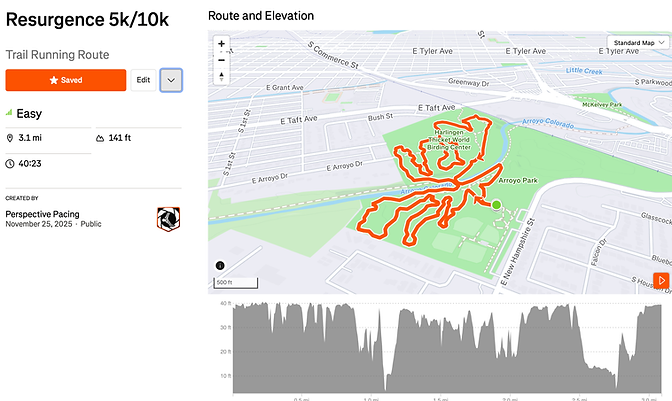672x401 pixels.
Task: Open the map info icon
Action: coord(220,265)
